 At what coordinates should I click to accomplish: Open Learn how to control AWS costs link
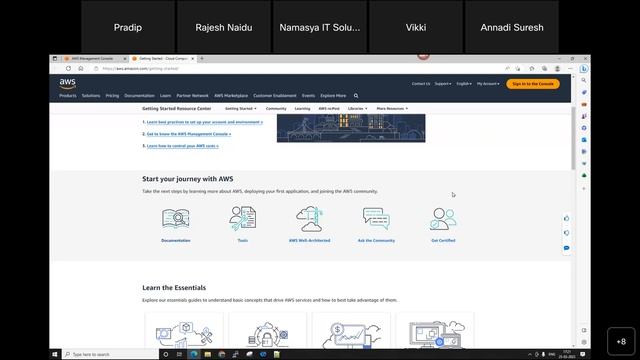(182, 146)
